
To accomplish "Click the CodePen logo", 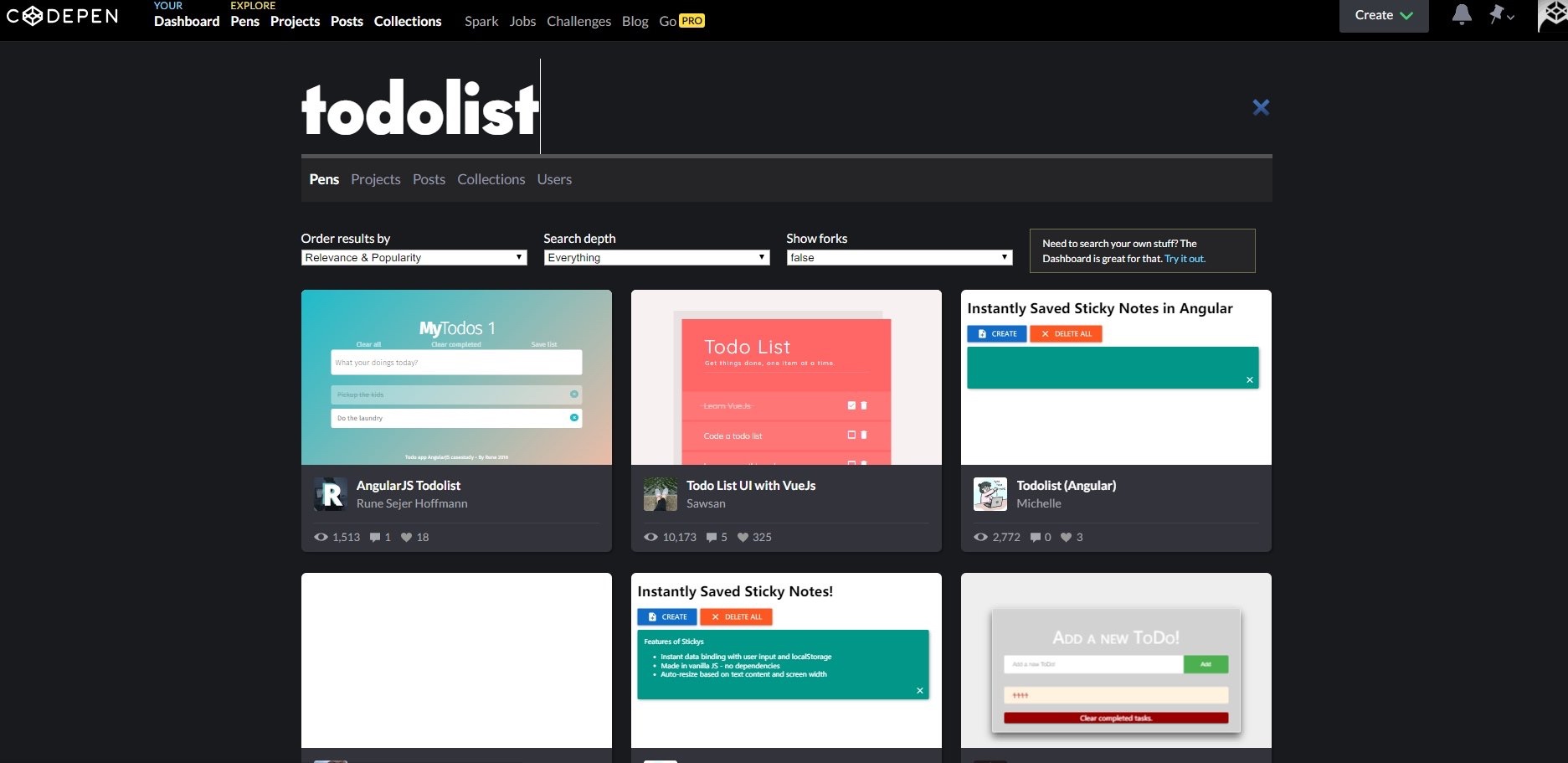I will coord(63,16).
